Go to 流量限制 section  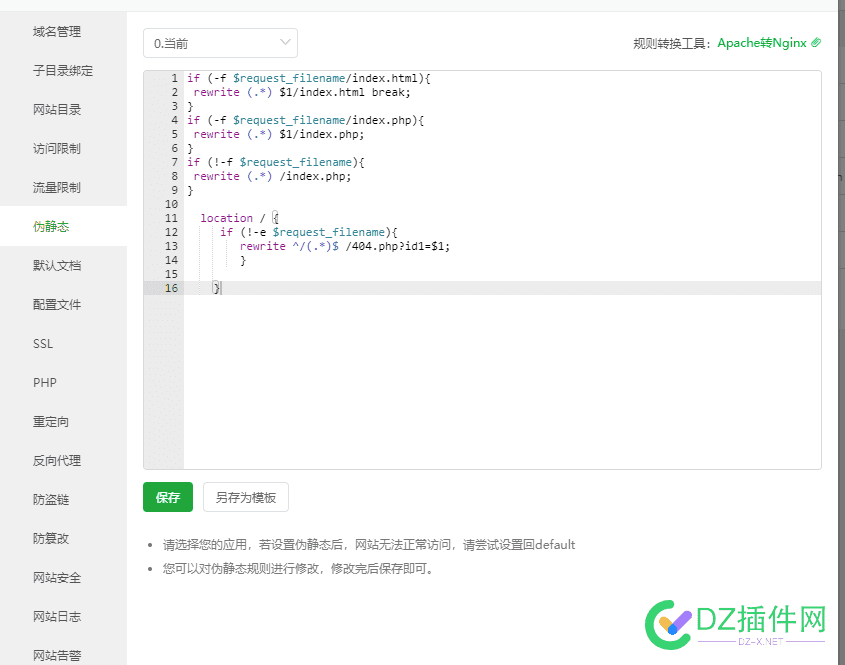coord(57,188)
